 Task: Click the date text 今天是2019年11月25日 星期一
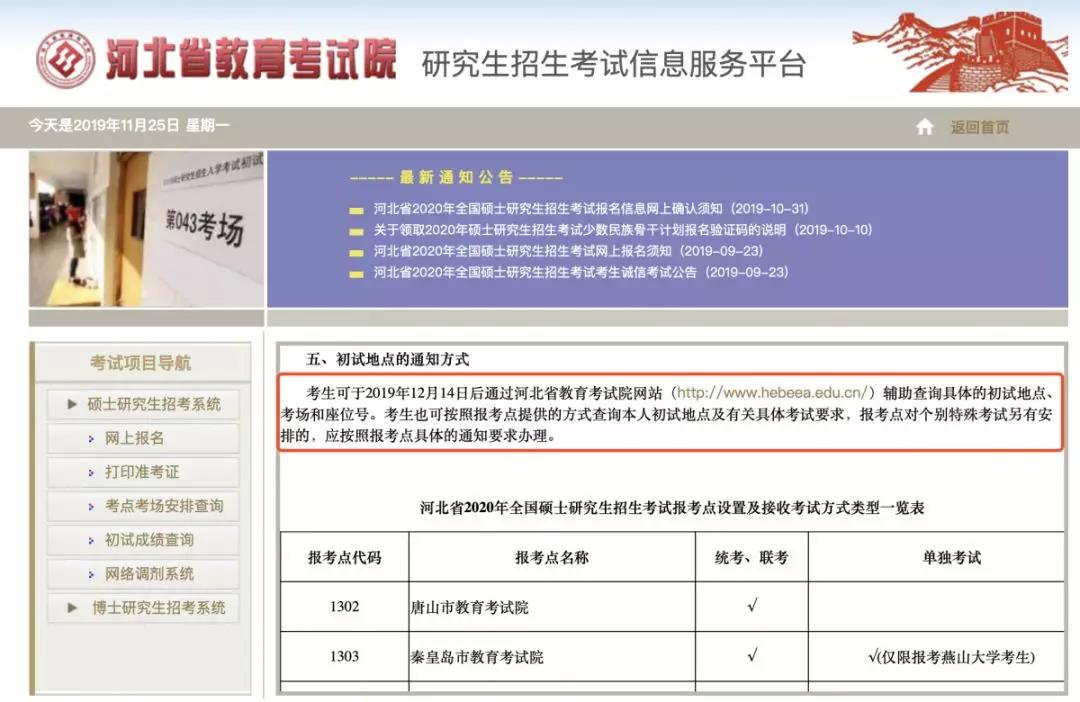[129, 125]
